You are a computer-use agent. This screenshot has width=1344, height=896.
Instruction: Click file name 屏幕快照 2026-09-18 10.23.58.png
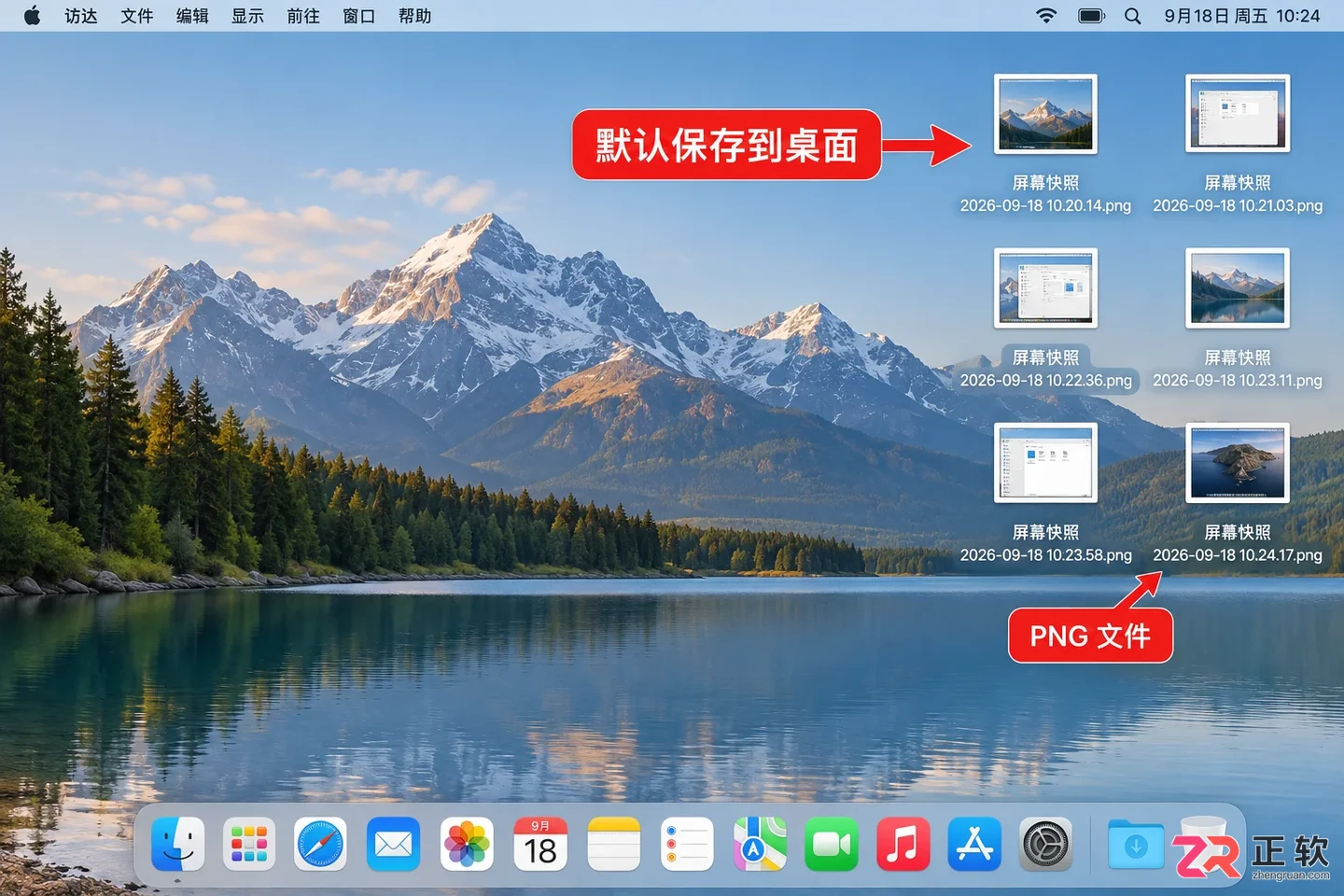coord(1045,543)
